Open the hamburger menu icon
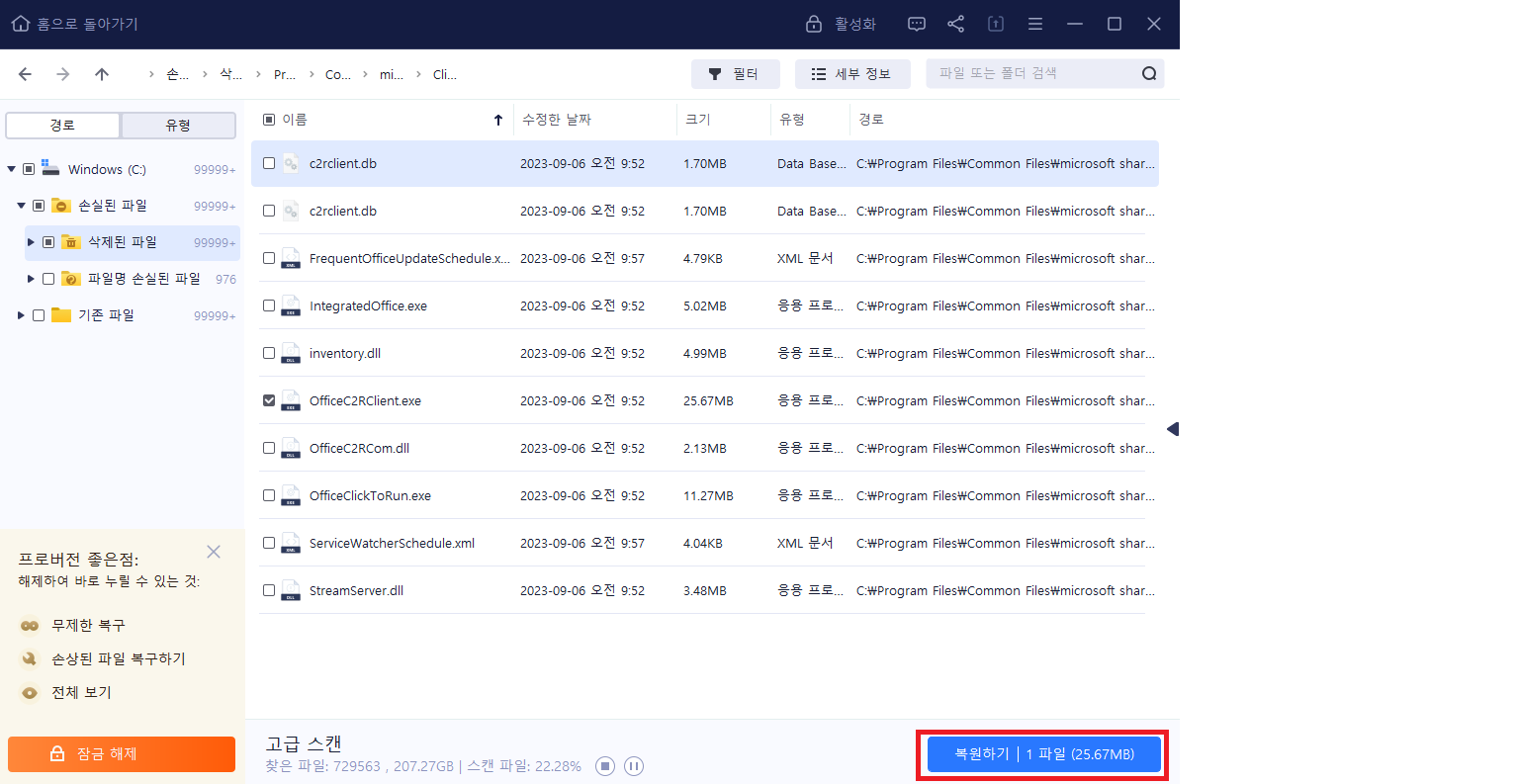The image size is (1518, 784). [1034, 23]
